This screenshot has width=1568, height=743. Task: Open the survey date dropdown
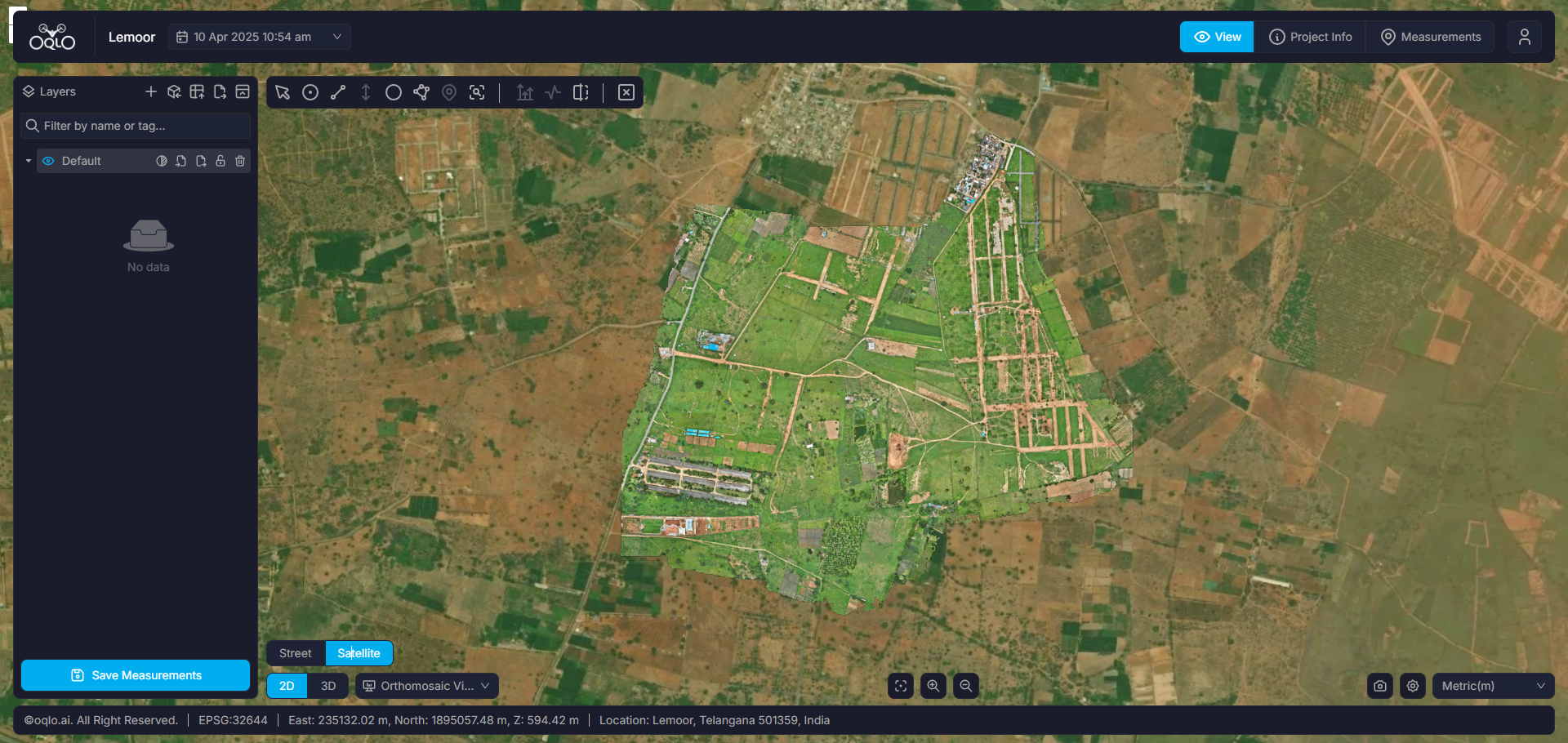(x=260, y=37)
